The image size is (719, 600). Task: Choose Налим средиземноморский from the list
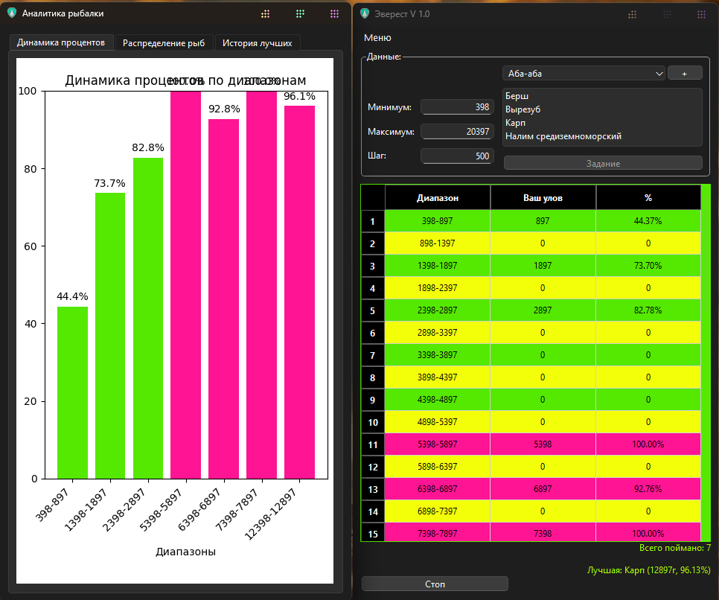pos(564,136)
